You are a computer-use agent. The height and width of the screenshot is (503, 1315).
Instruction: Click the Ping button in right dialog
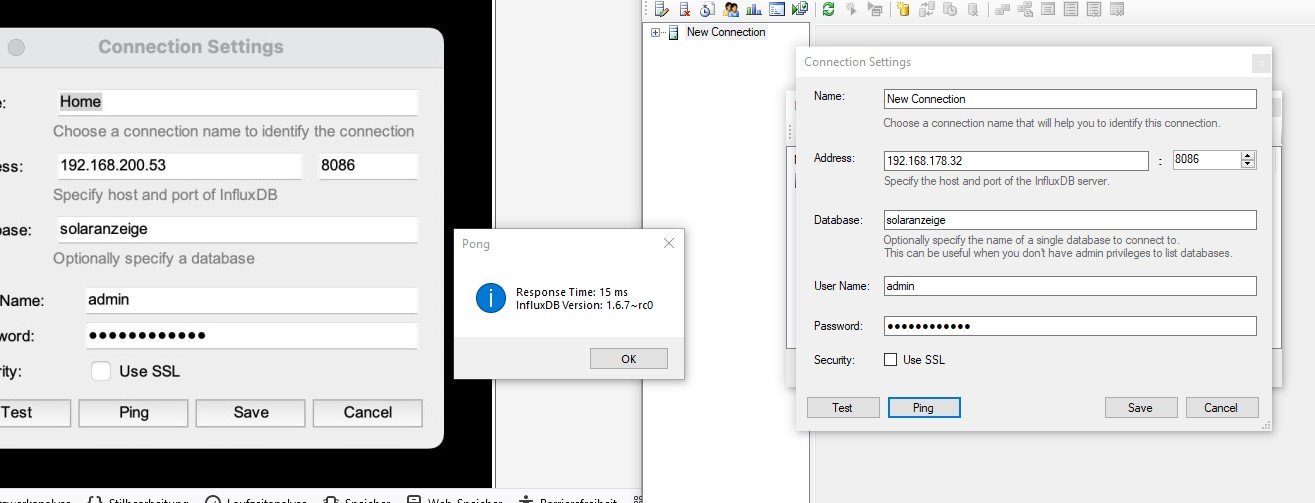pos(923,407)
